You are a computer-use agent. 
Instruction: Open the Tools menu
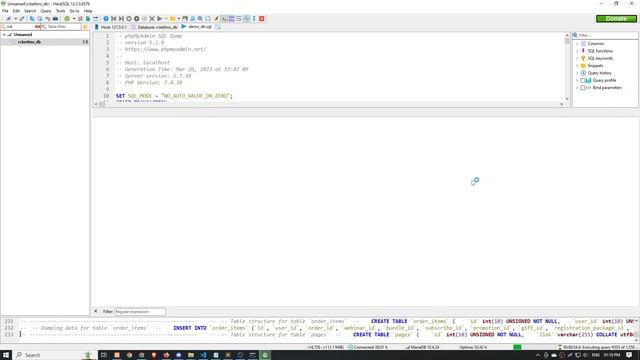click(x=60, y=11)
